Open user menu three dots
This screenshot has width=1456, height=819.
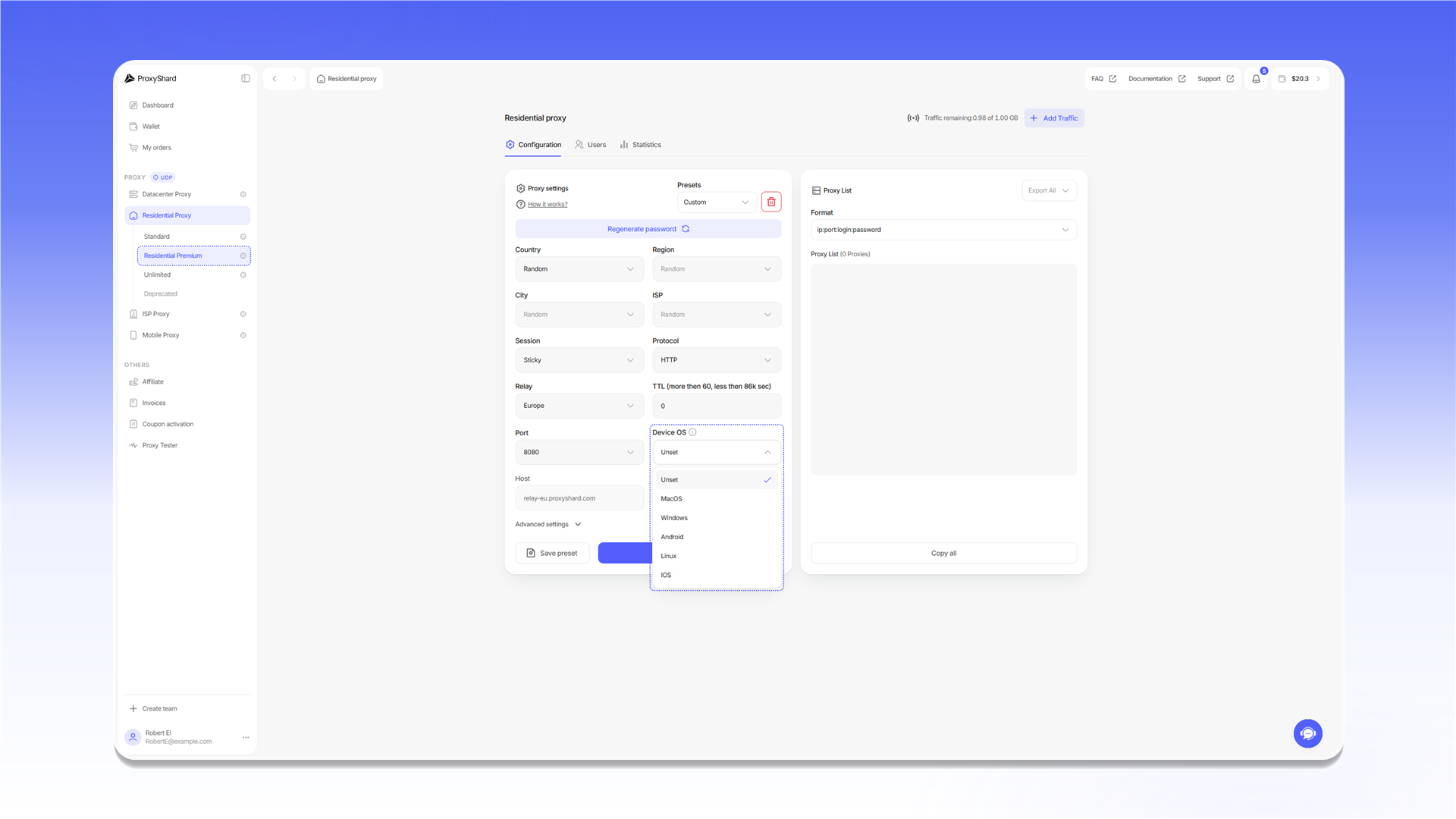pos(246,737)
